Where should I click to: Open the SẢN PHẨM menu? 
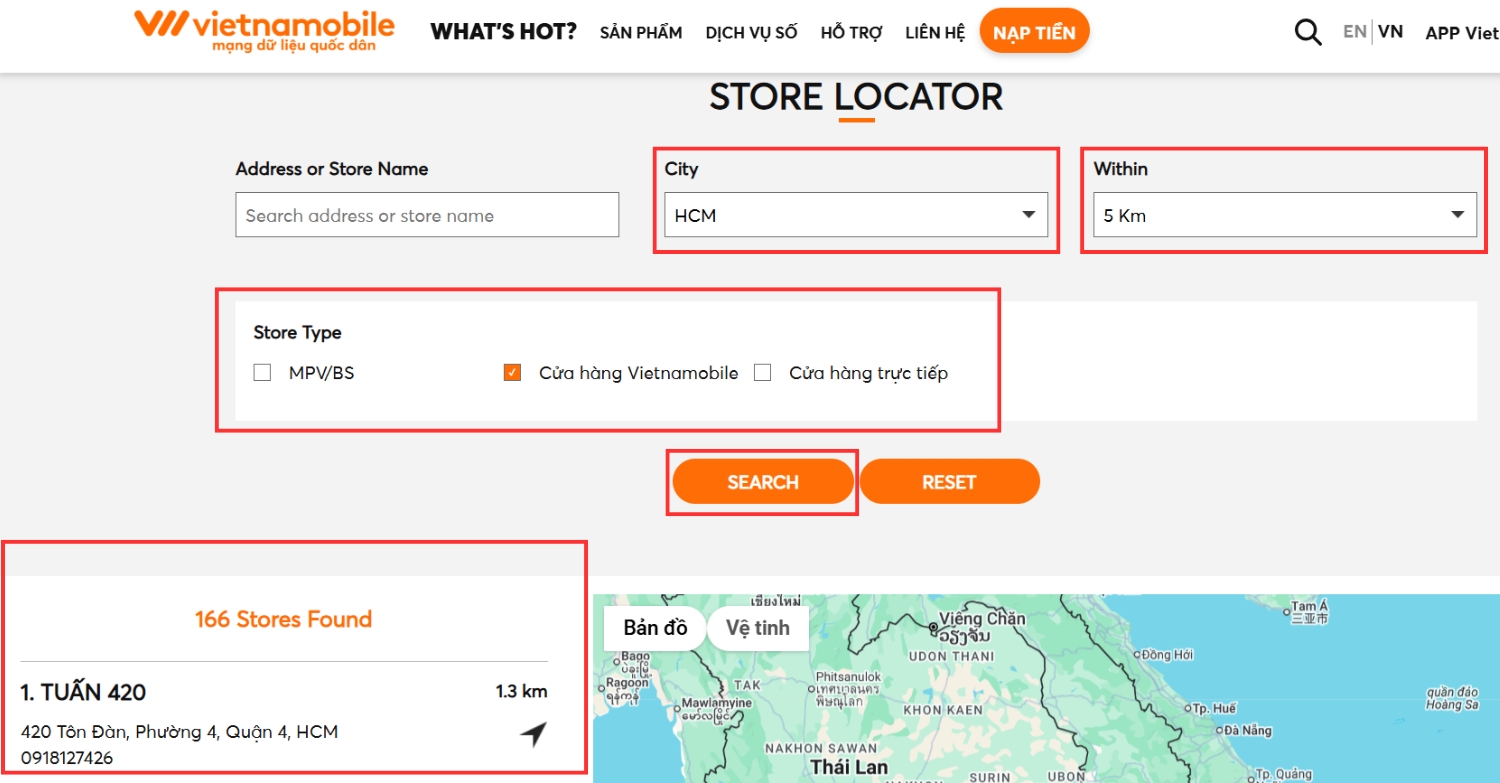pyautogui.click(x=641, y=33)
